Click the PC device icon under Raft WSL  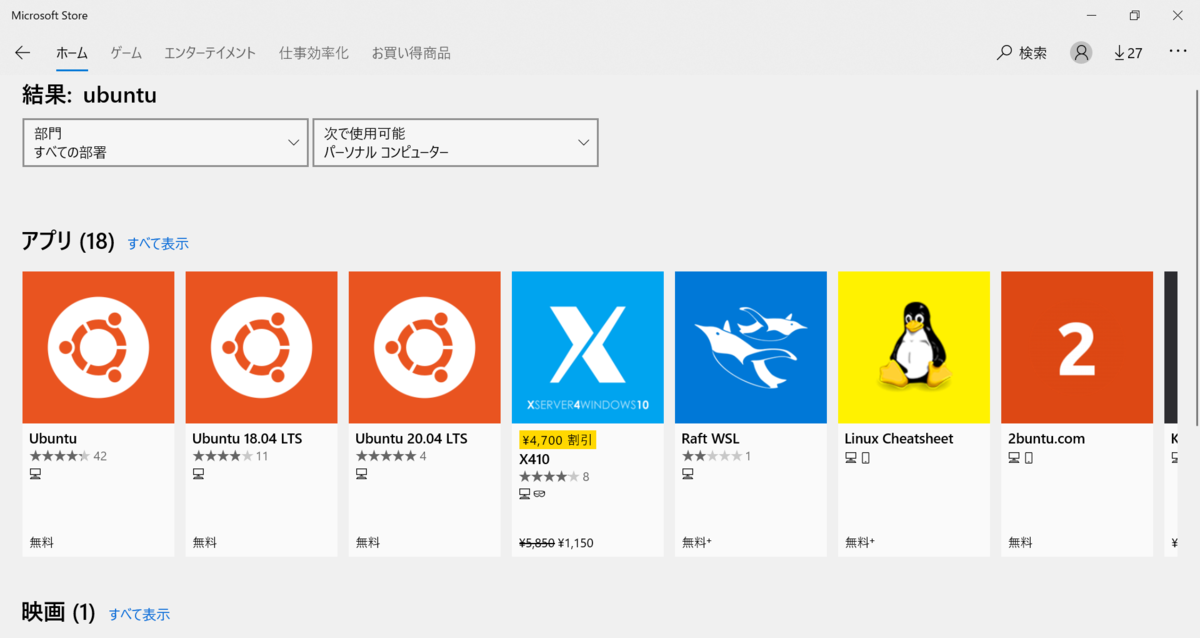pos(687,474)
